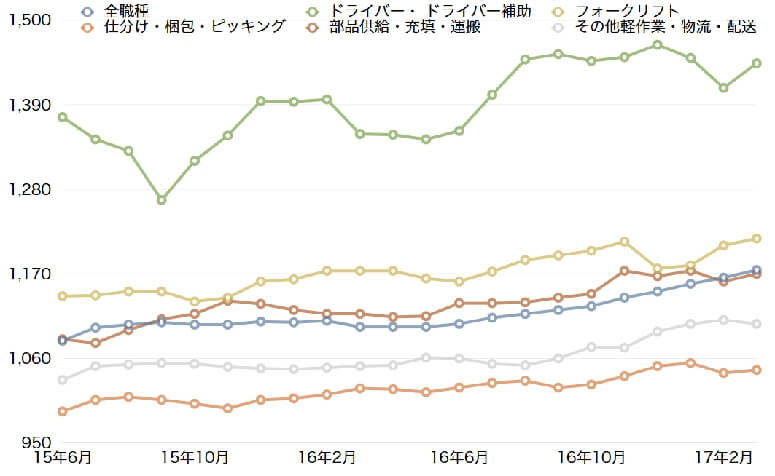Click the blue 全職種 legend marker
Screen dimensions: 775x476
coord(89,11)
